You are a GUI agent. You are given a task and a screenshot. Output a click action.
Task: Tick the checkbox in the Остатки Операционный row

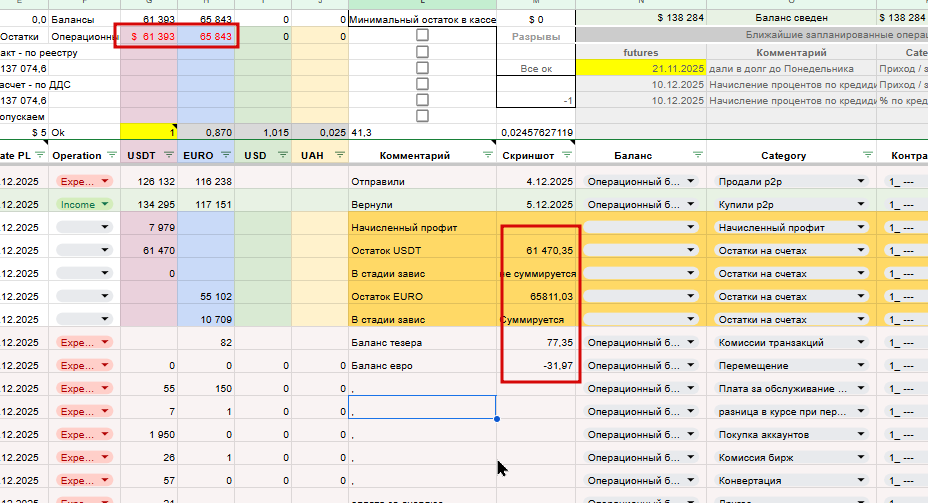click(422, 36)
